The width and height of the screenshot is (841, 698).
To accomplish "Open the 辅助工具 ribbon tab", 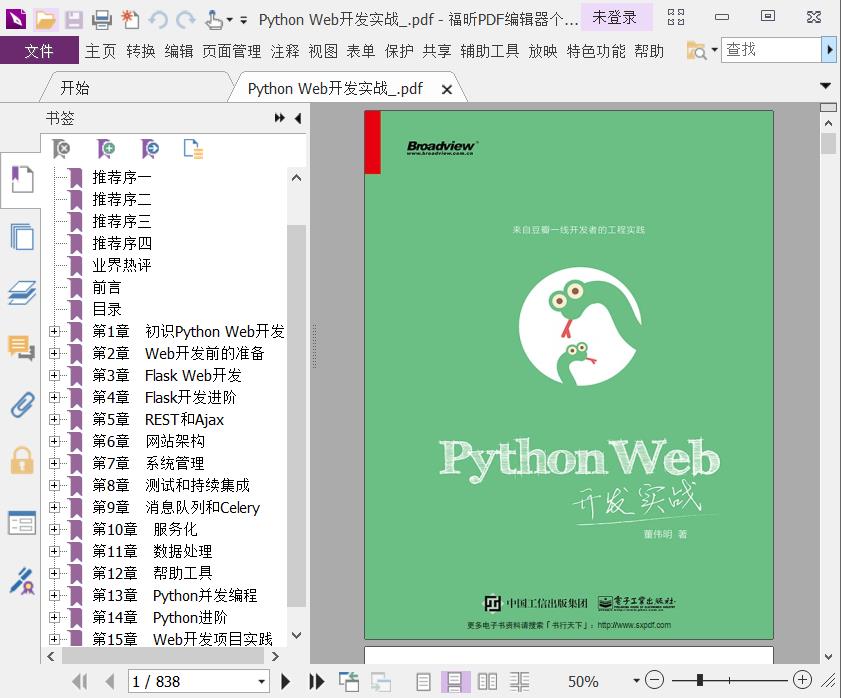I will 490,51.
